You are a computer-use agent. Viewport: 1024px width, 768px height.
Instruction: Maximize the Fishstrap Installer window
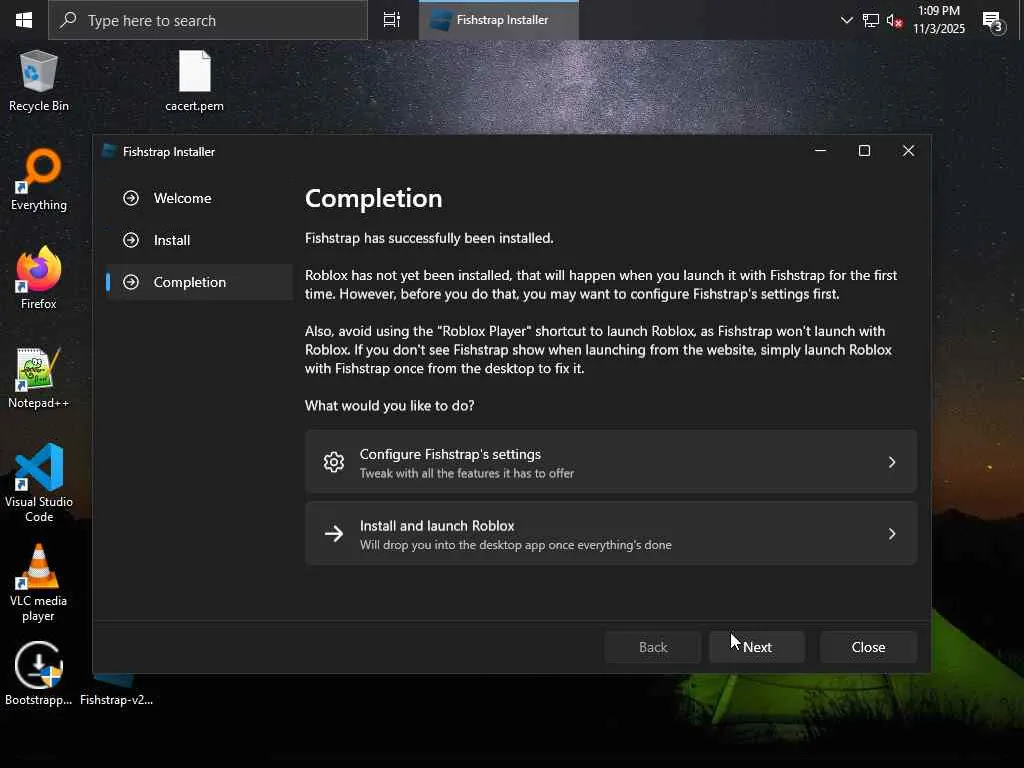[864, 151]
